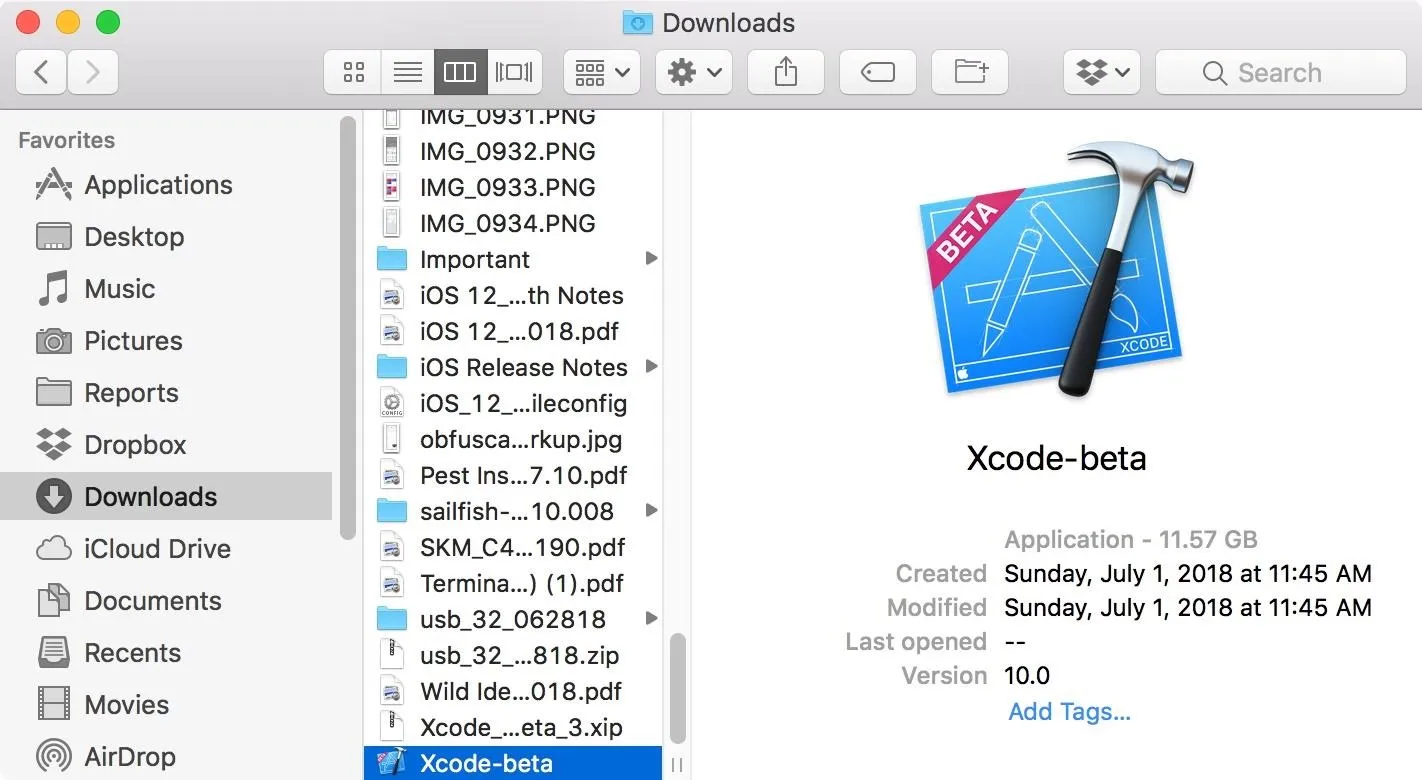Open the item arrangement dropdown
This screenshot has height=780, width=1422.
click(602, 72)
